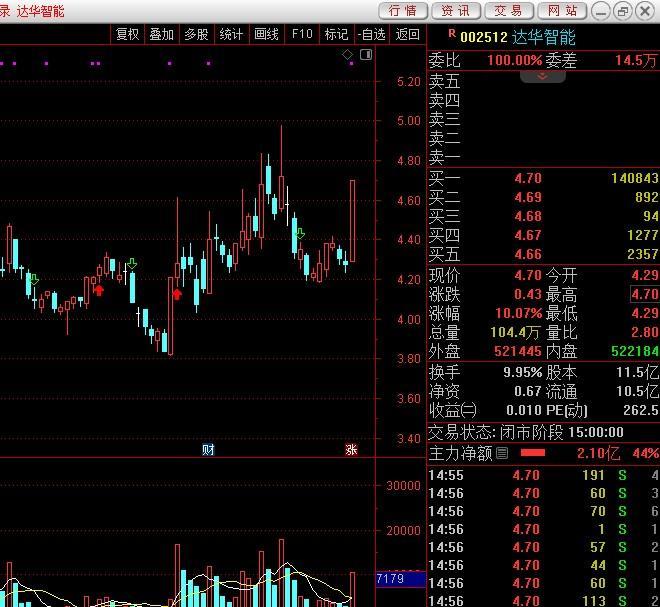
Task: Switch to the 资讯 news tab
Action: [x=455, y=11]
